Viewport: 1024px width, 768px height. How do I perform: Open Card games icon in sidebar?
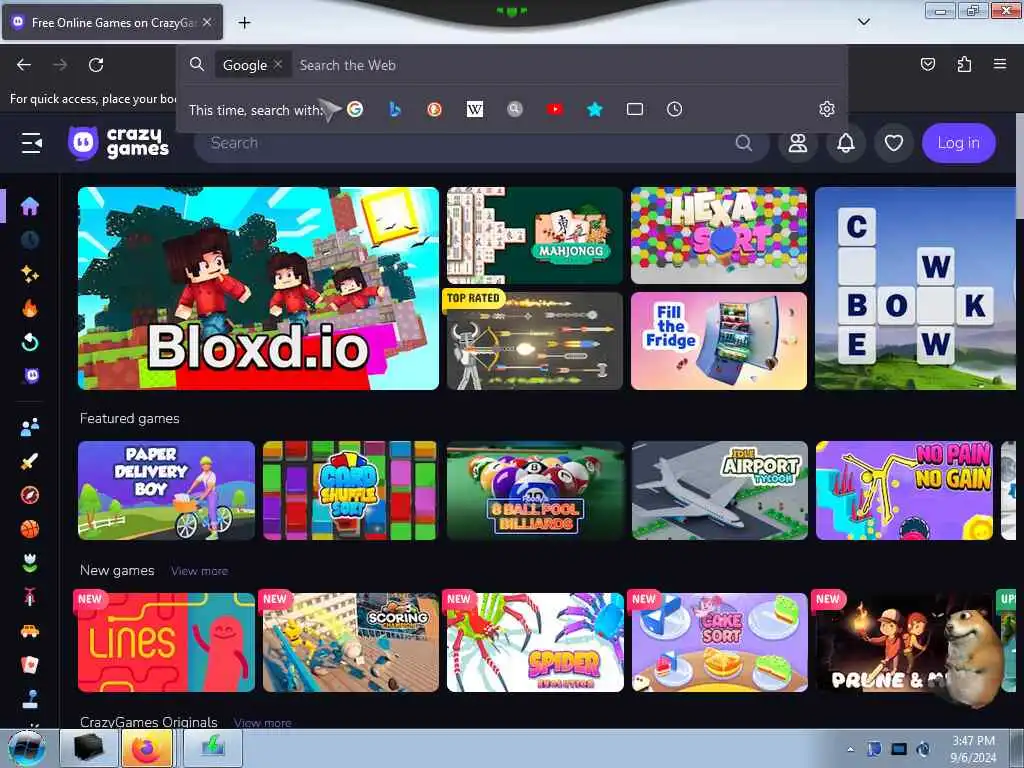pyautogui.click(x=29, y=665)
